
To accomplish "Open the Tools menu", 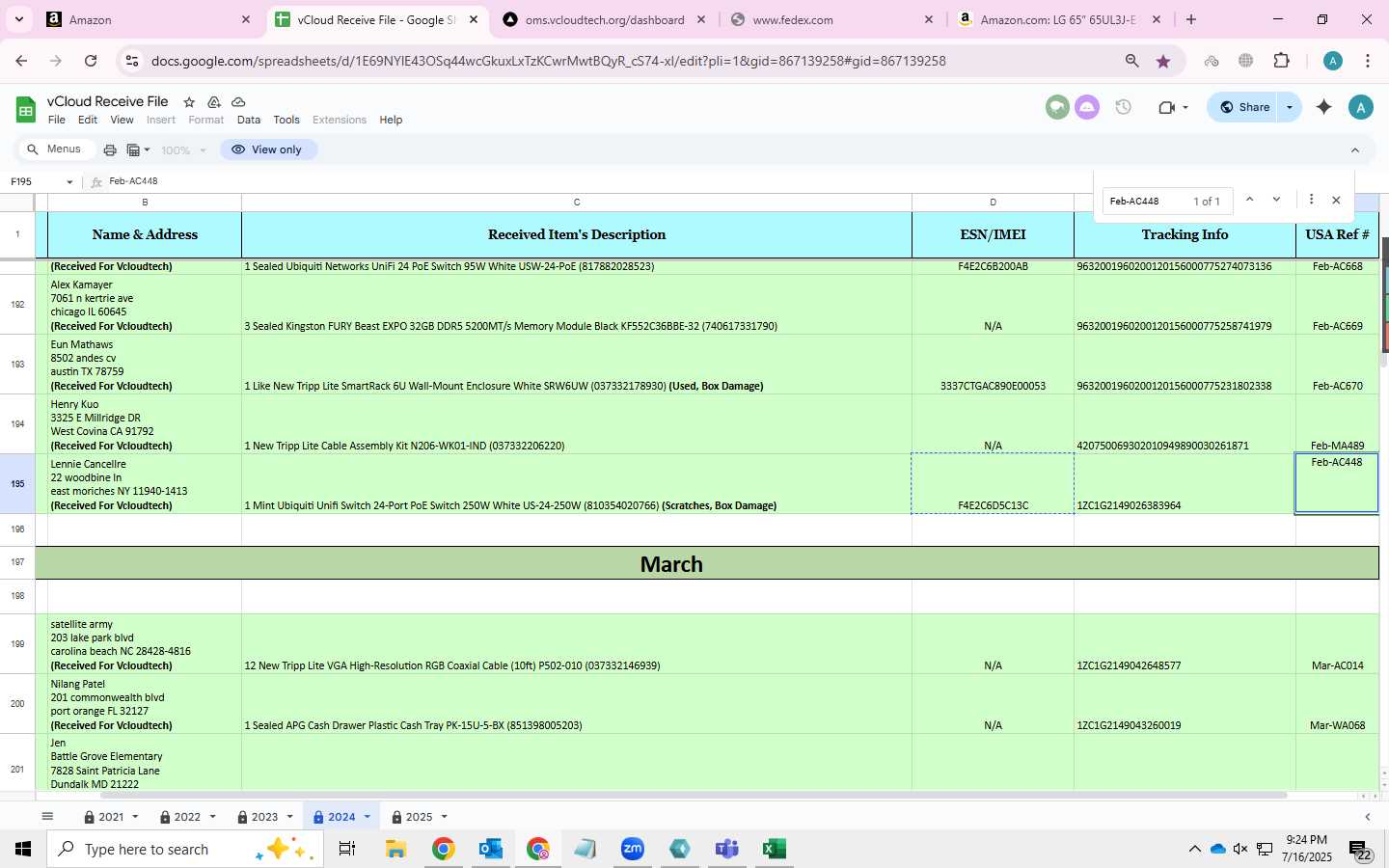I will click(286, 120).
